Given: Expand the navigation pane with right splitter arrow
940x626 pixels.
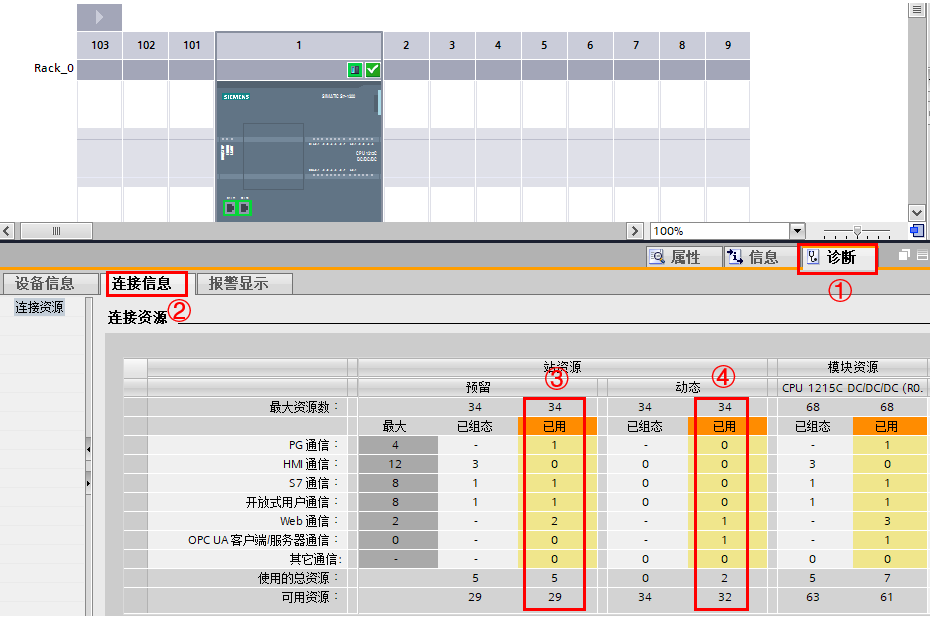Looking at the screenshot, I should (x=89, y=483).
